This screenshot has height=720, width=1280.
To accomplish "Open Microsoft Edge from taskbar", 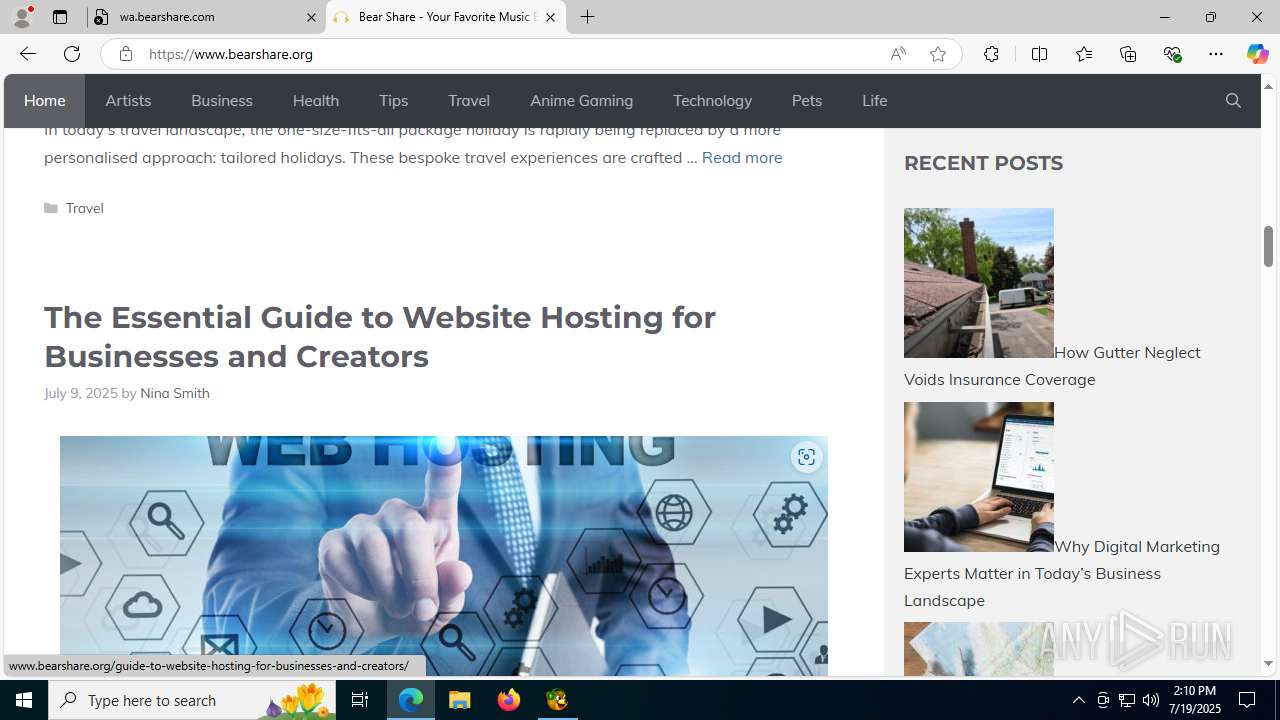I will pyautogui.click(x=411, y=700).
